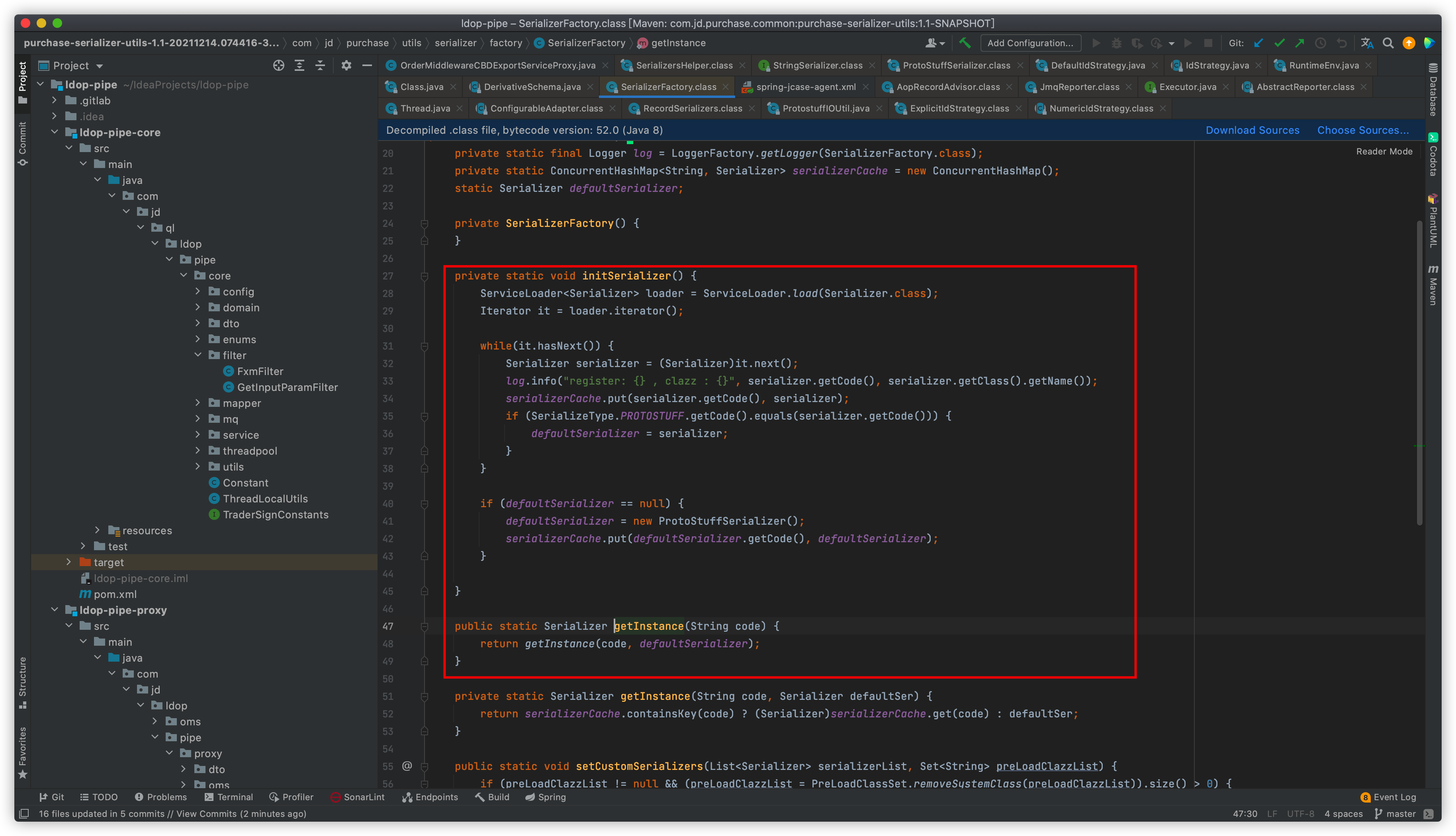The width and height of the screenshot is (1456, 836).
Task: Collapse all in Project panel
Action: pos(321,65)
